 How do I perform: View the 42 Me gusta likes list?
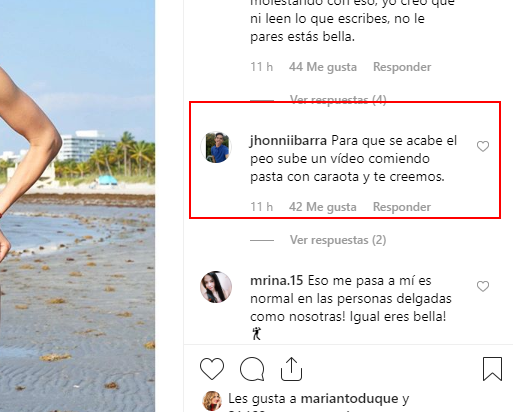323,207
